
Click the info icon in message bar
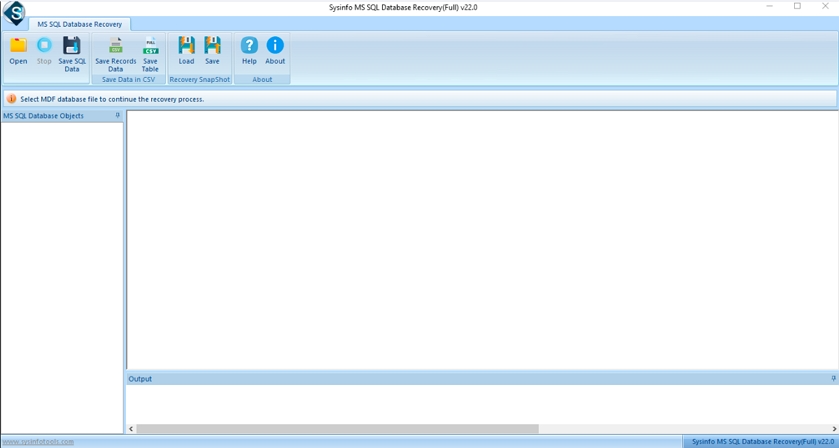click(12, 99)
